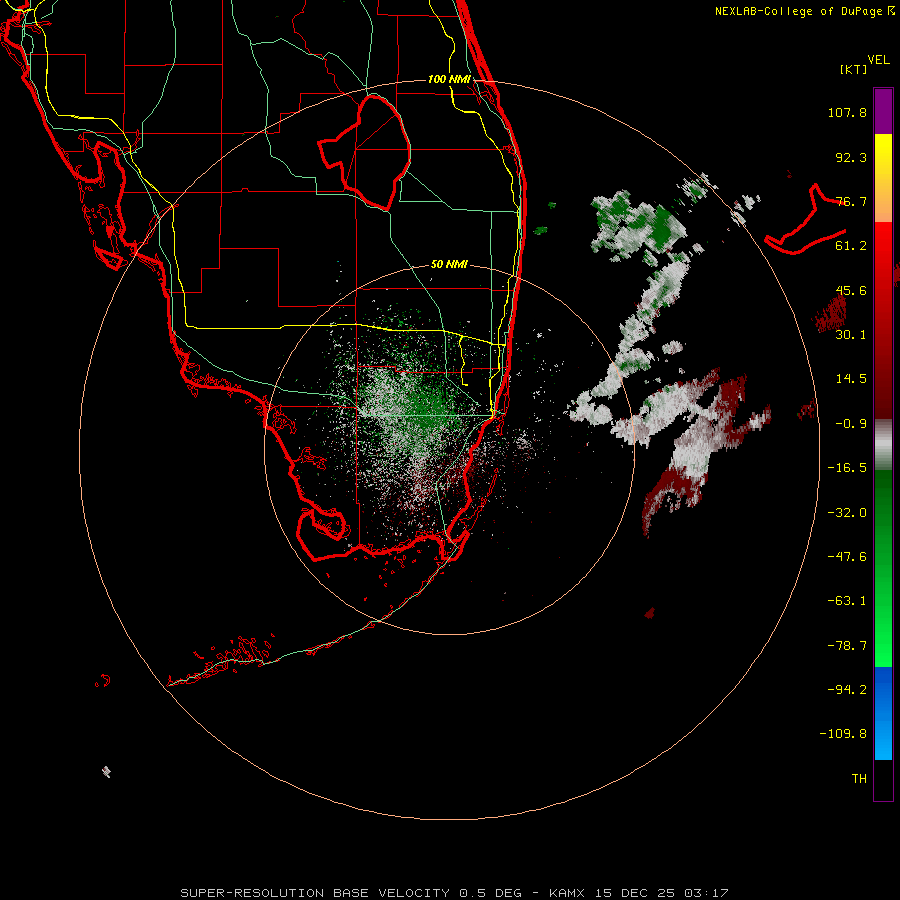Select the 92.3 scale value
This screenshot has height=900, width=900.
851,157
